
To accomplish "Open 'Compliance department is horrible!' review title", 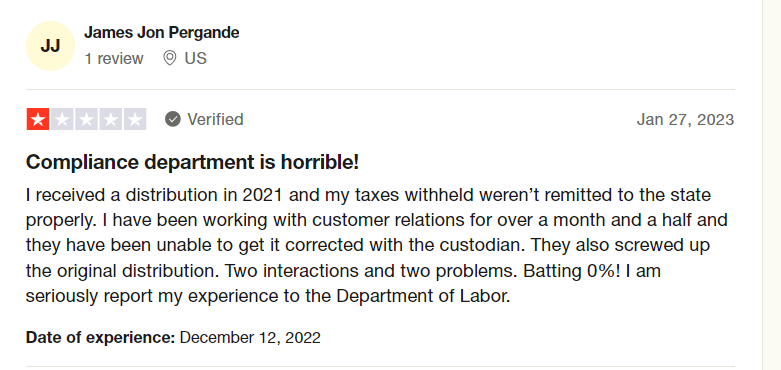I will 192,162.
